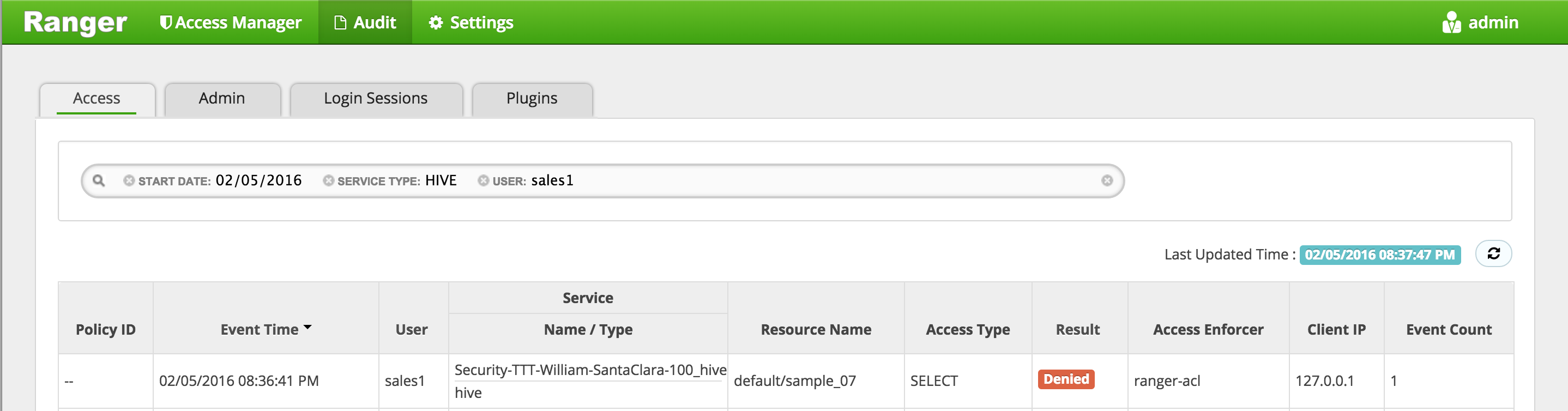Switch to the Plugins tab
Screen dimensions: 1568x411
click(532, 98)
